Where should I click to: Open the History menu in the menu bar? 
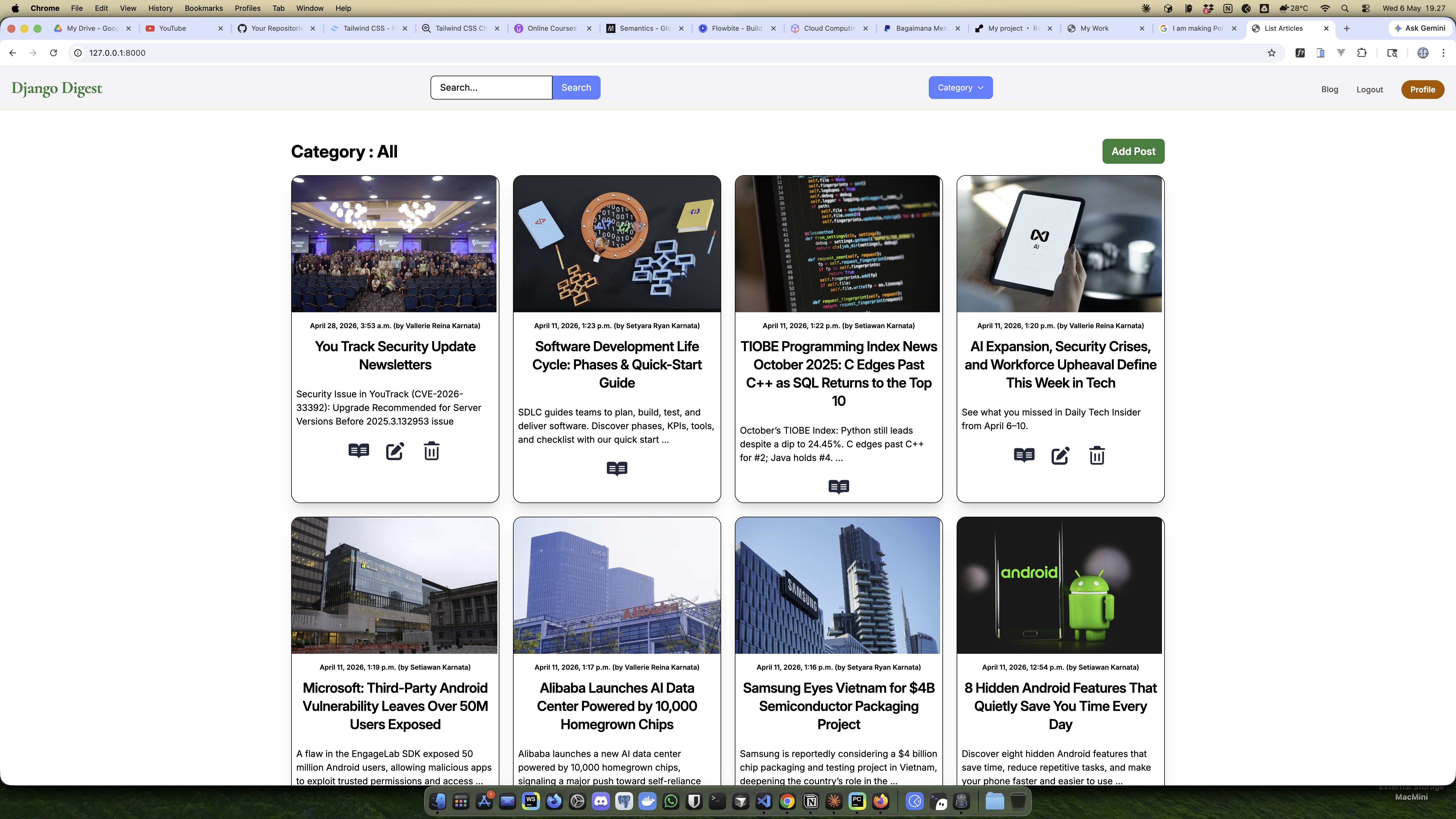pyautogui.click(x=160, y=8)
